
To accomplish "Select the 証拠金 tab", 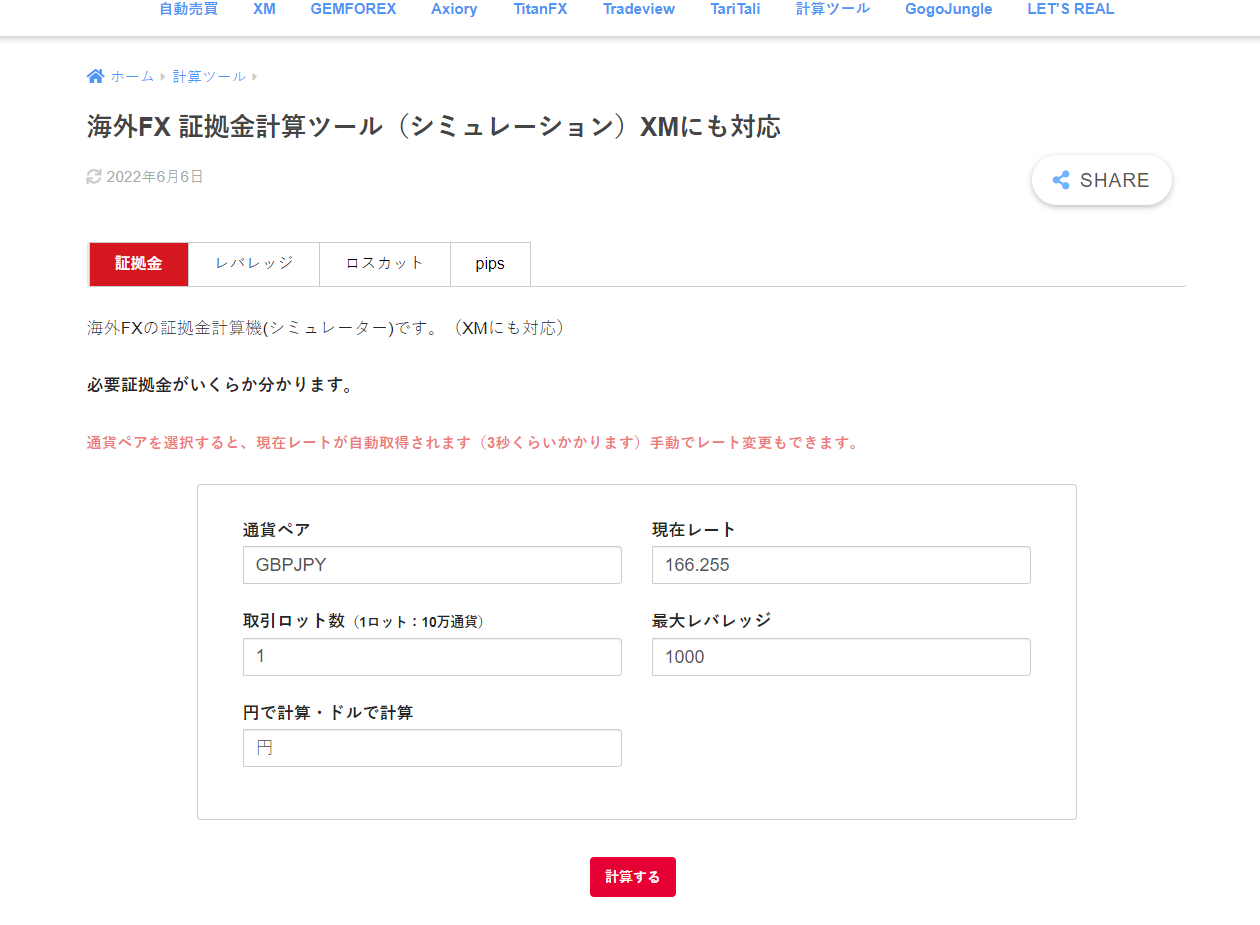I will pyautogui.click(x=139, y=264).
